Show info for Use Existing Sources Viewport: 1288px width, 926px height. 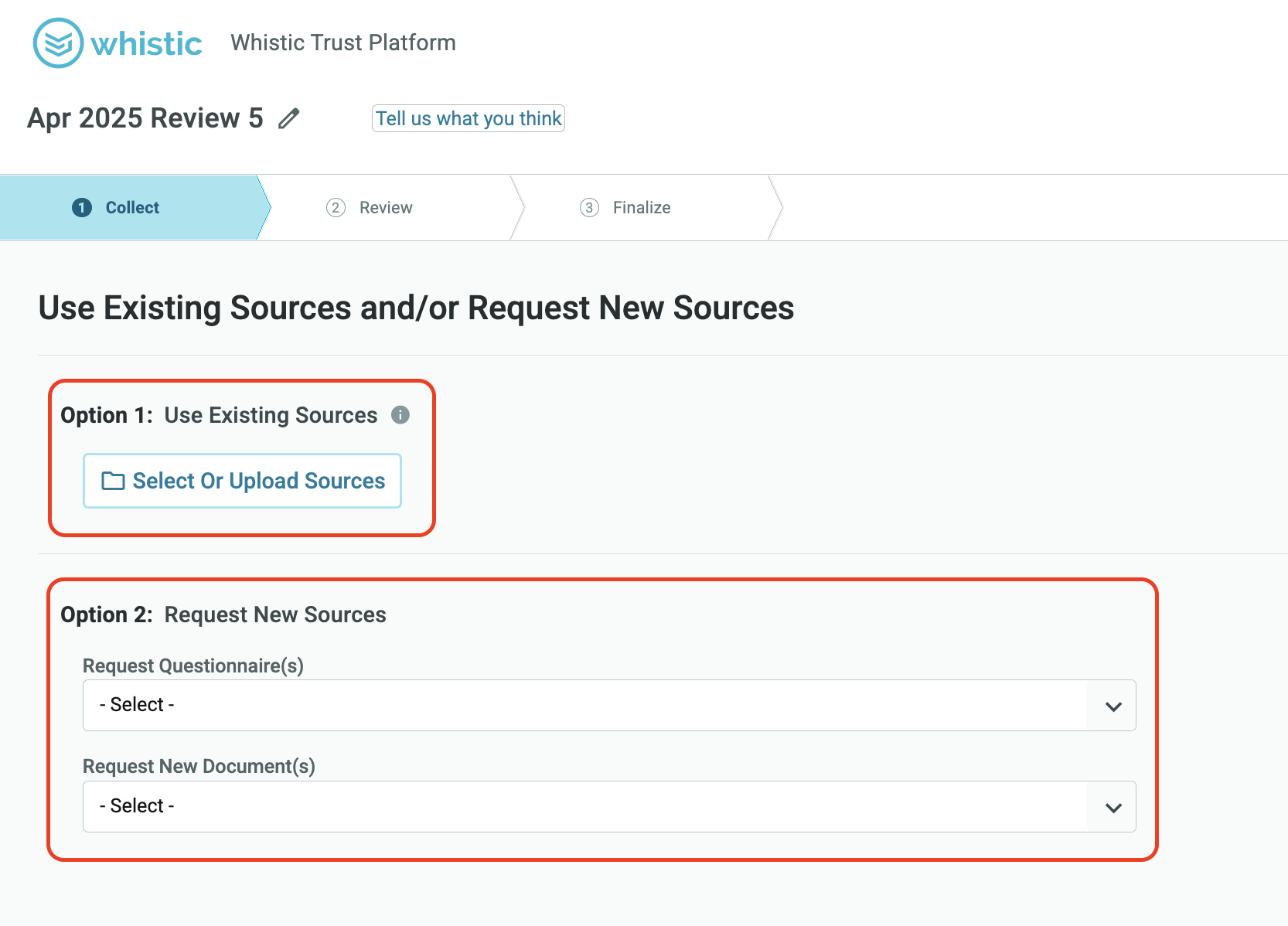[400, 415]
